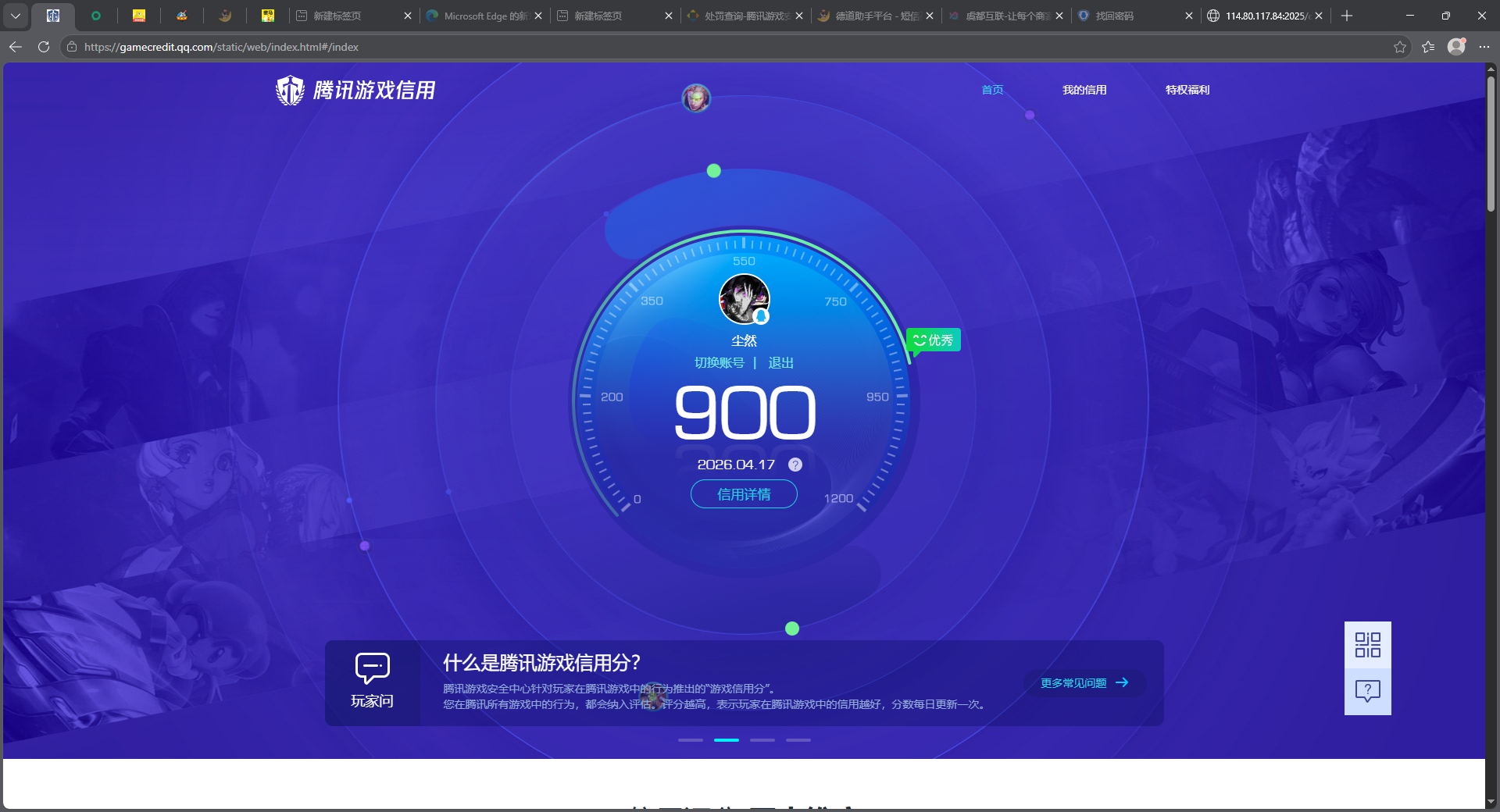The height and width of the screenshot is (812, 1500).
Task: Select the second carousel indicator bar
Action: (x=727, y=740)
